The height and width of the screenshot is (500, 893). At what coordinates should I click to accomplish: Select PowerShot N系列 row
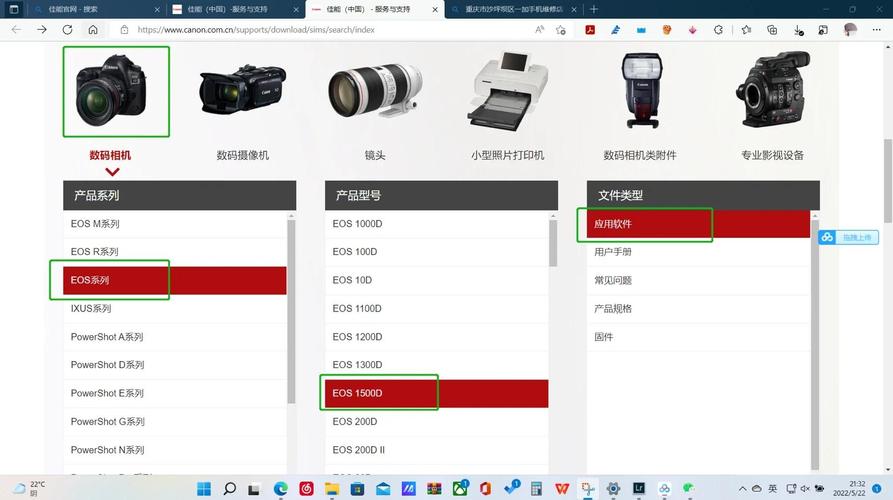(x=175, y=450)
